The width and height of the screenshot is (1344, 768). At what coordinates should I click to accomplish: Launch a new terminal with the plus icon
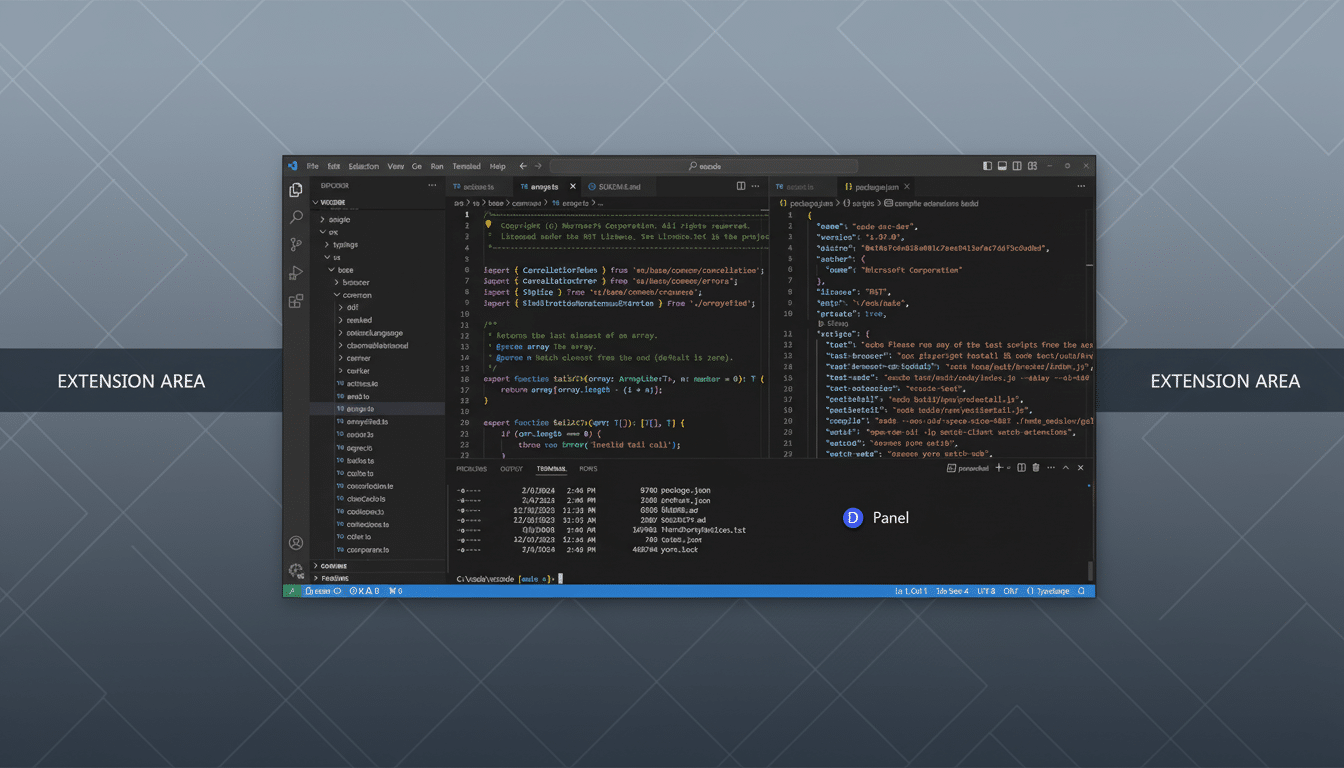click(997, 467)
